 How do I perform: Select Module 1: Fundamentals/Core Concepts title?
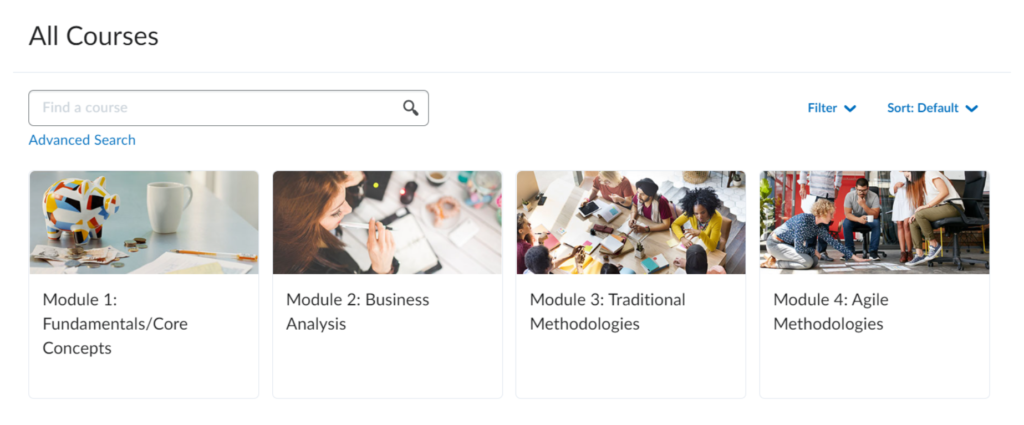coord(115,324)
